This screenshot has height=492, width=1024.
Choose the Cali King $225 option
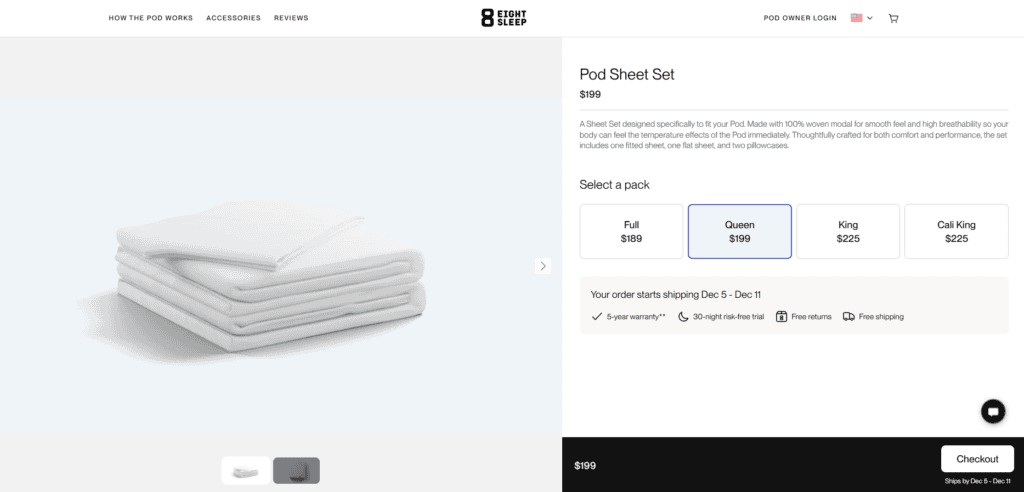click(x=956, y=232)
